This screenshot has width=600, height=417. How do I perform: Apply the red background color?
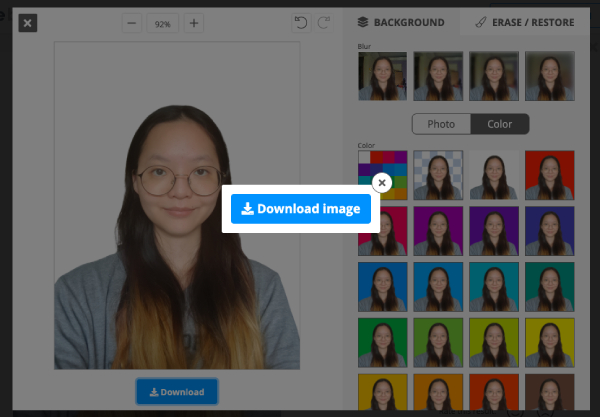coord(550,175)
